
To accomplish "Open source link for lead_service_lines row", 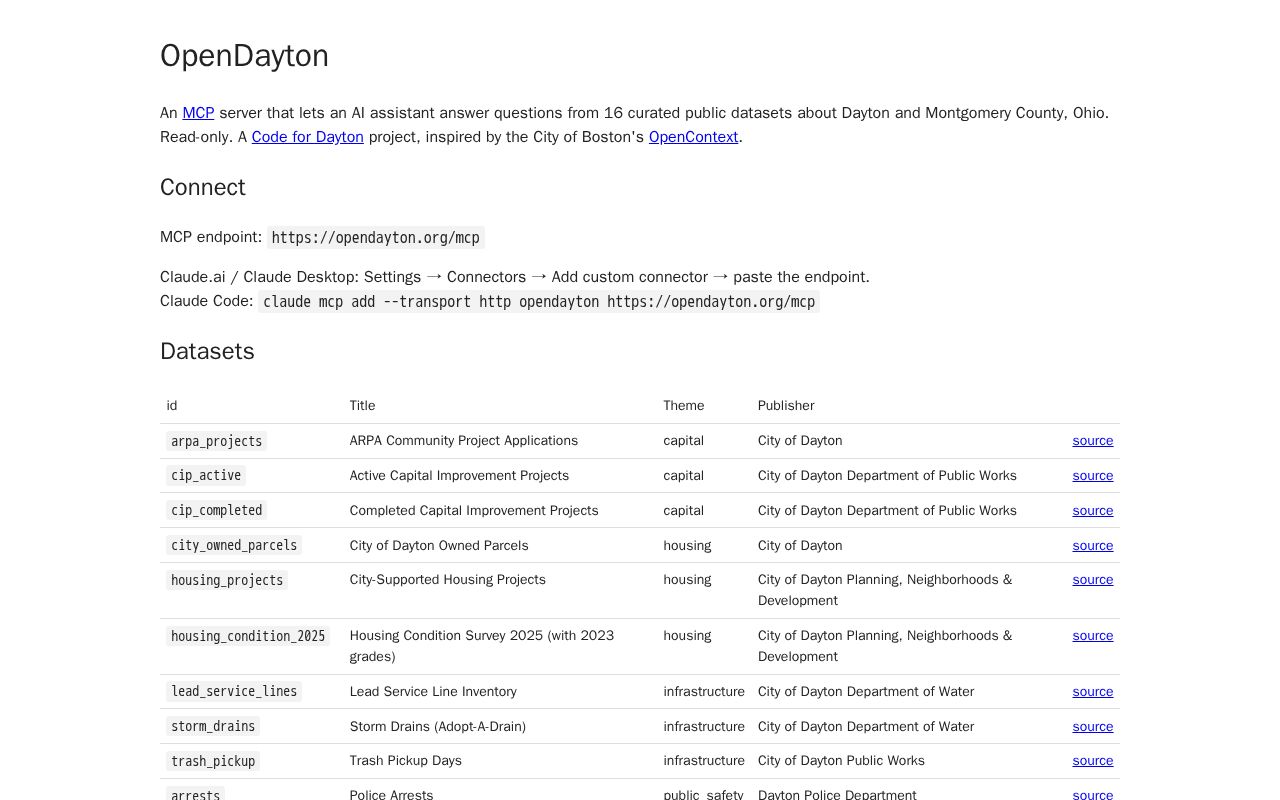I will pyautogui.click(x=1093, y=692).
